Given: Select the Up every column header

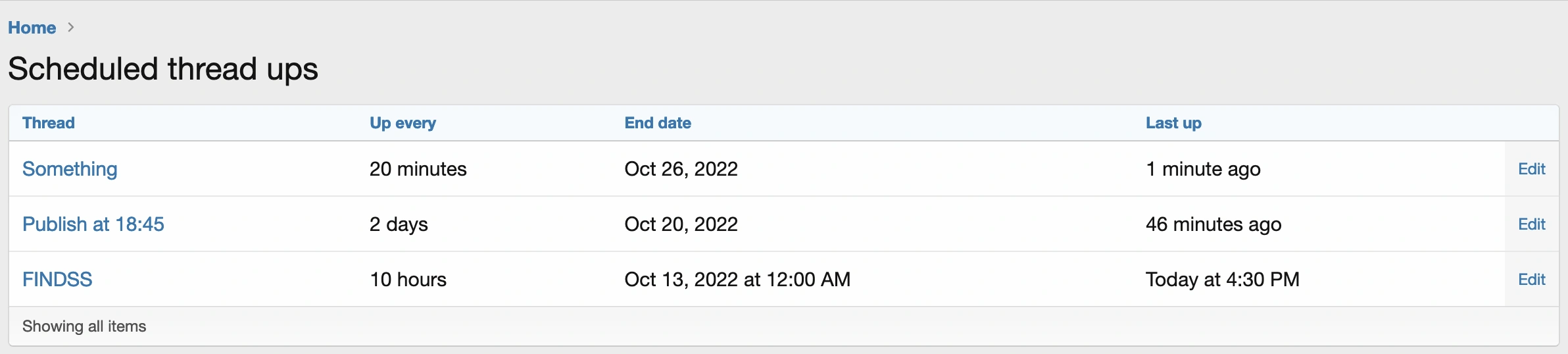Looking at the screenshot, I should point(403,123).
